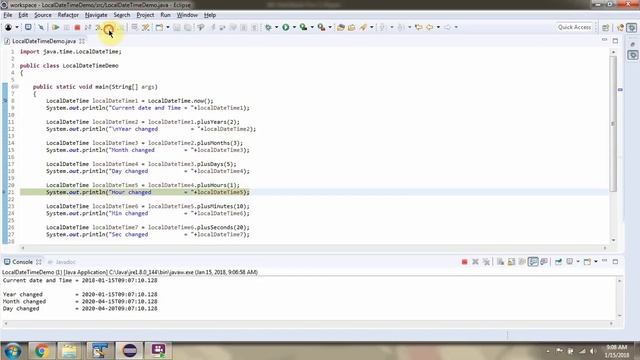This screenshot has height=360, width=640.
Task: Toggle Word Wrap in Console toolbar
Action: pos(522,262)
